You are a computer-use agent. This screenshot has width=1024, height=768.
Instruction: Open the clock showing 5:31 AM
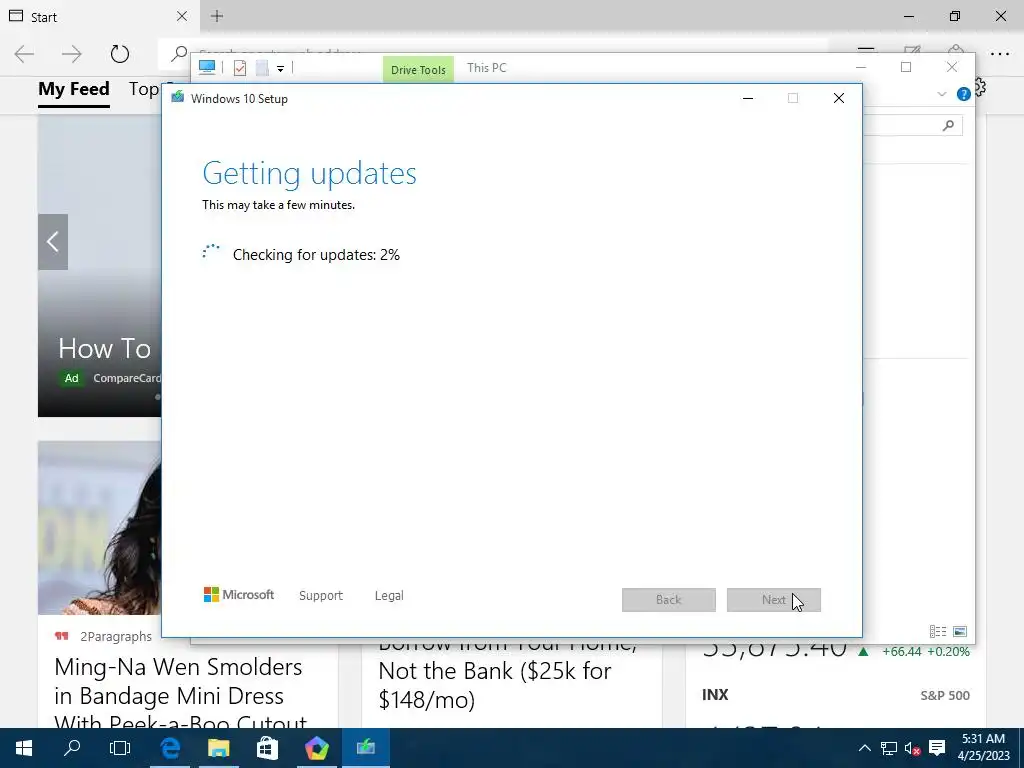click(x=984, y=748)
